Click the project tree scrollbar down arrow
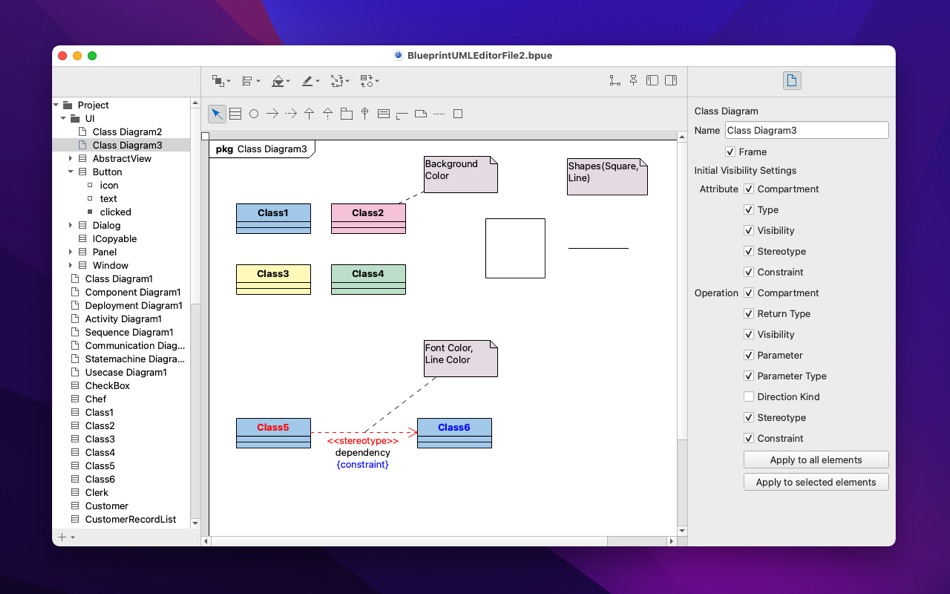Image resolution: width=950 pixels, height=594 pixels. pos(195,523)
